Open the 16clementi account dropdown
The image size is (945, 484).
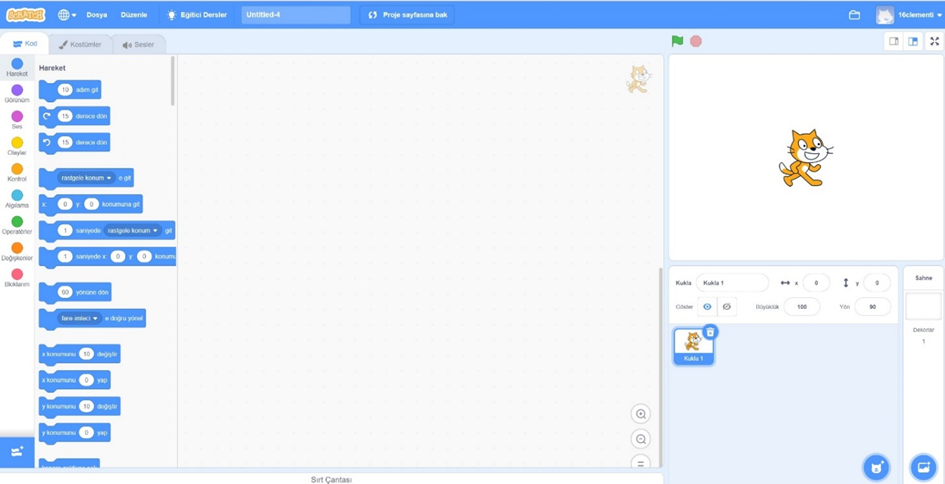920,15
